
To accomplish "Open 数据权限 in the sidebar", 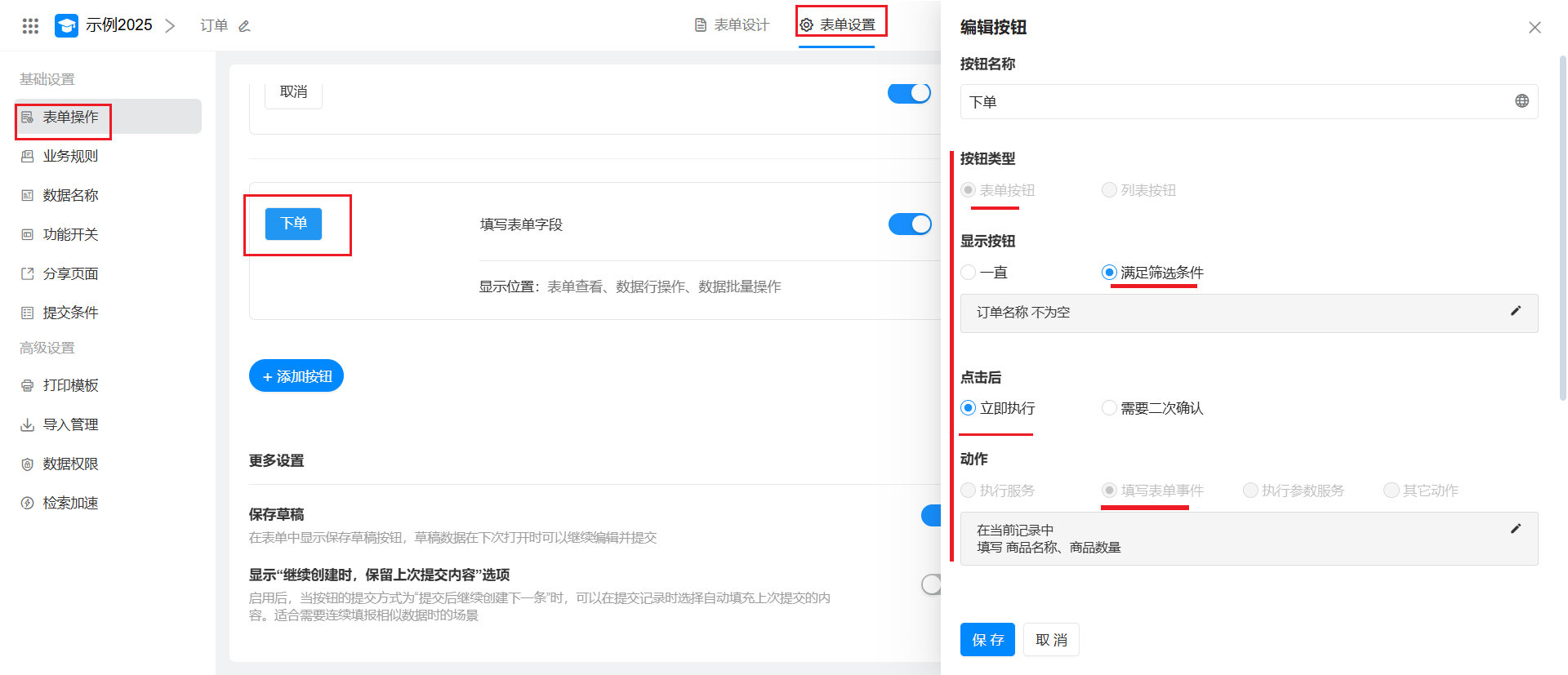I will (x=70, y=464).
